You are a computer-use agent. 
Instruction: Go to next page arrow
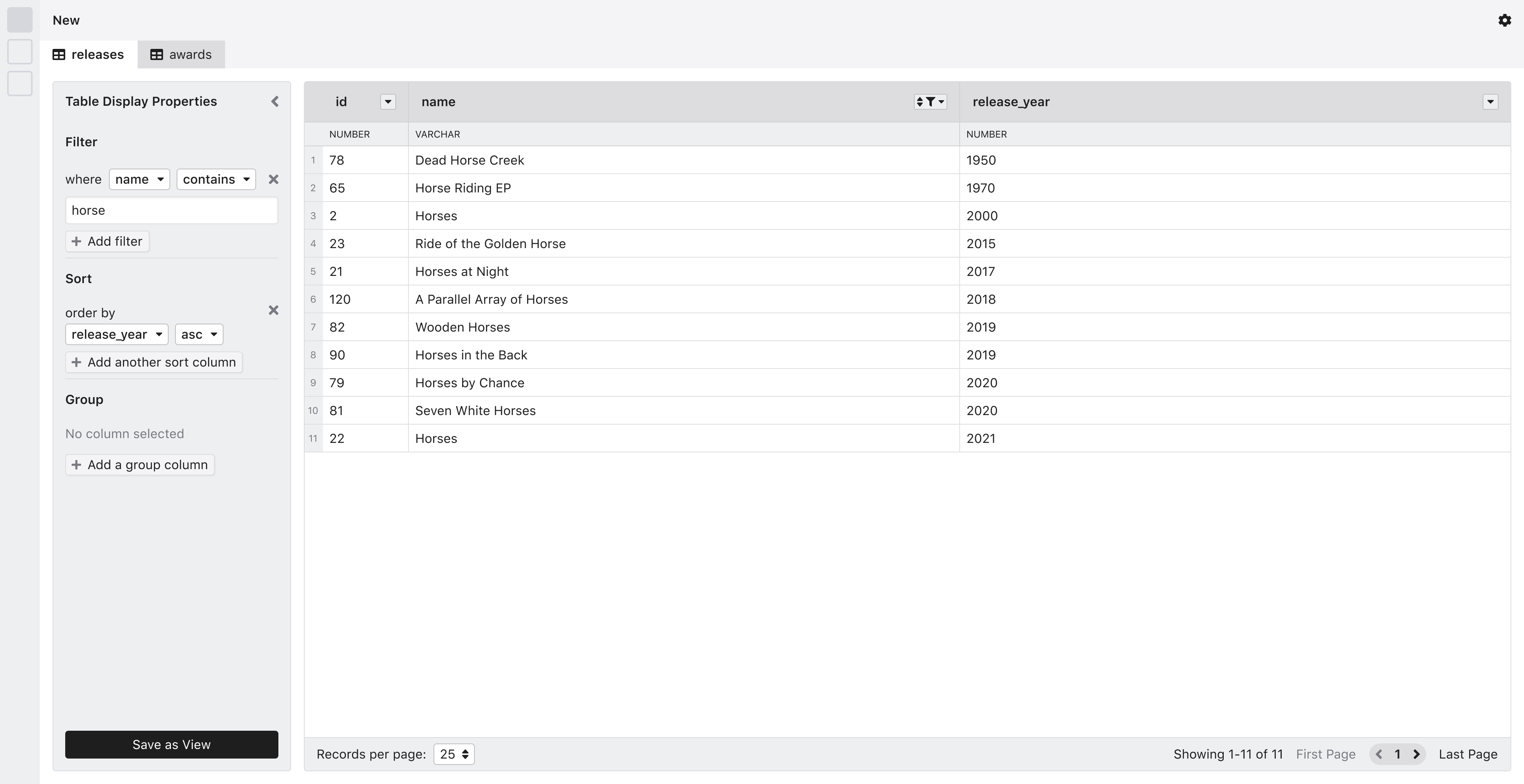pyautogui.click(x=1416, y=754)
